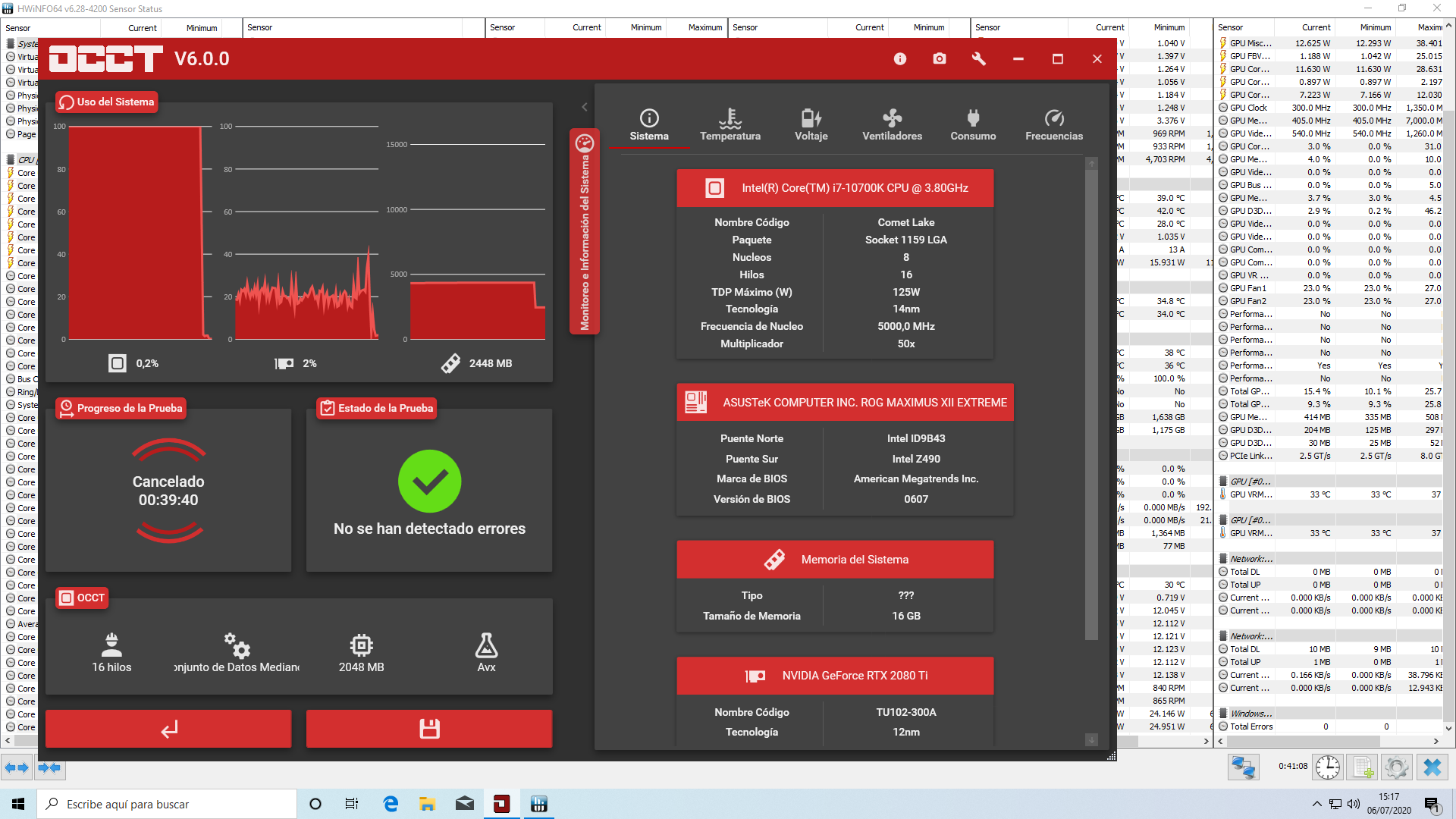Click HWiNFO log file icon with plus

point(1363,767)
